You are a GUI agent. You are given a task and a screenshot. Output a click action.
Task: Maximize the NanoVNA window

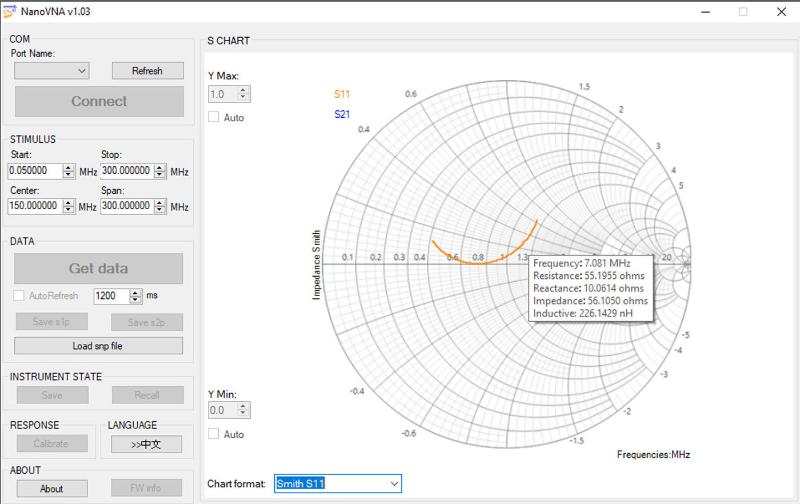point(743,11)
